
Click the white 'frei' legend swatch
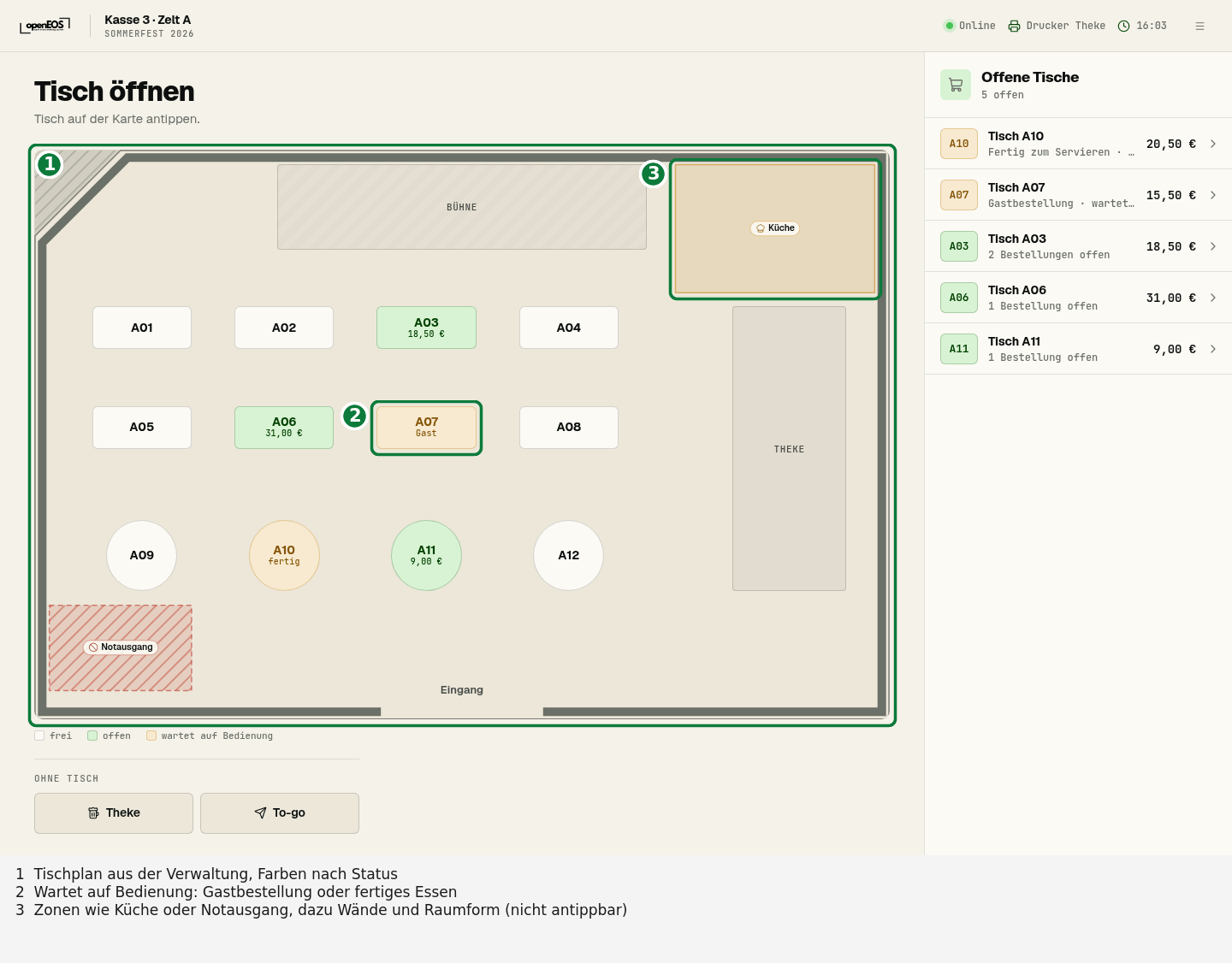[39, 736]
